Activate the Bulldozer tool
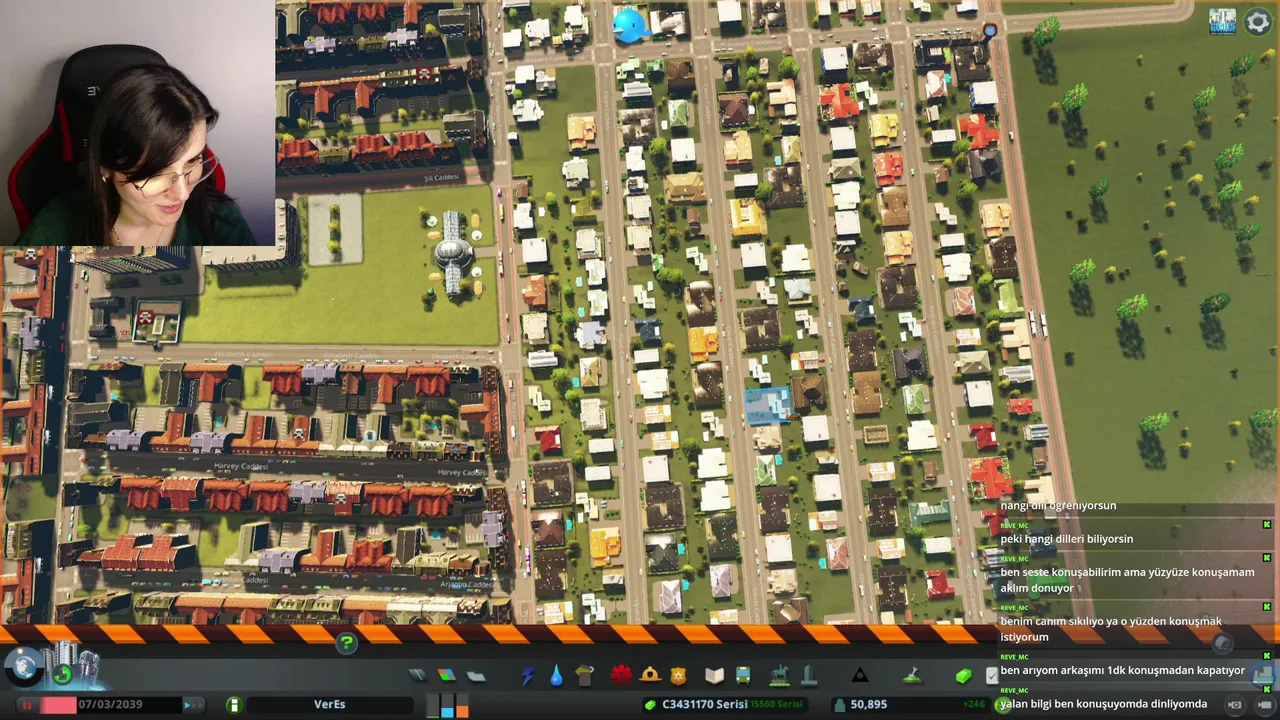Image resolution: width=1280 pixels, height=720 pixels. [1263, 674]
